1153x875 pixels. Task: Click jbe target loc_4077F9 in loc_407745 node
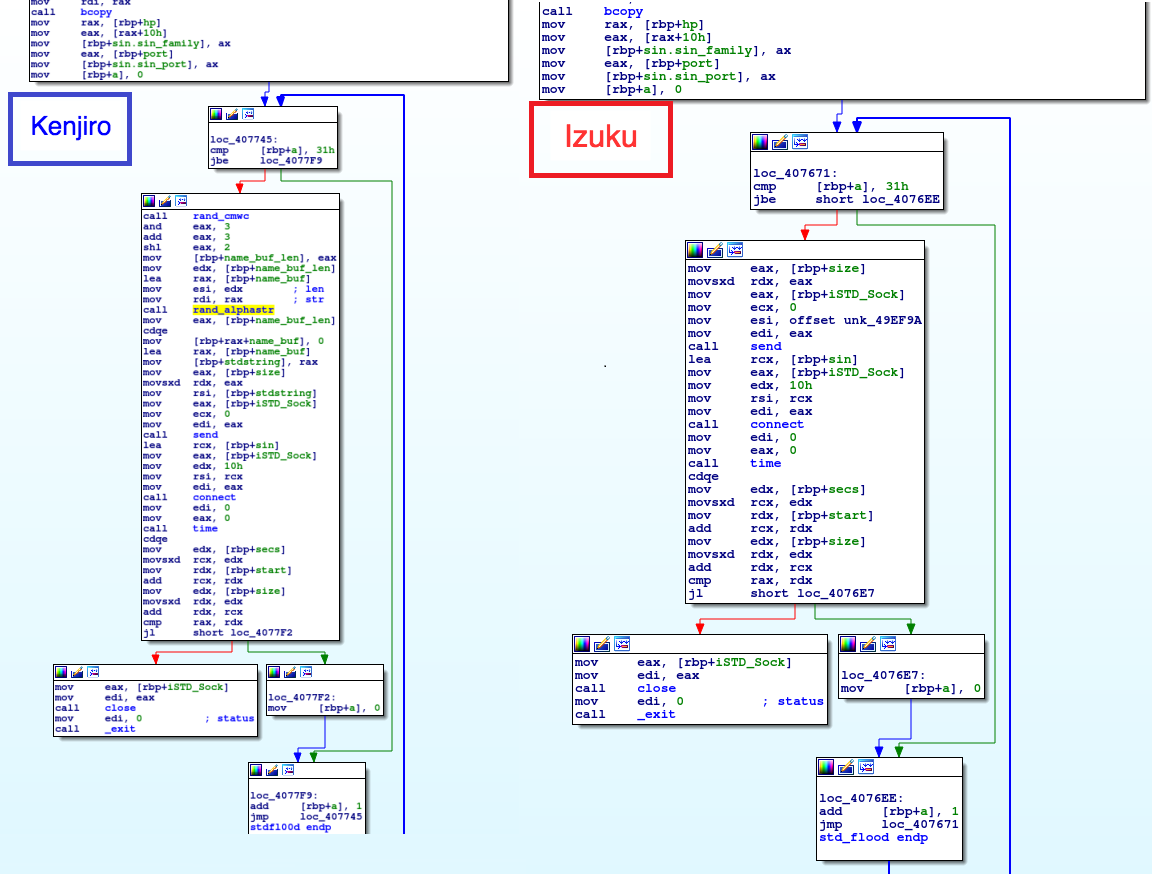coord(291,160)
